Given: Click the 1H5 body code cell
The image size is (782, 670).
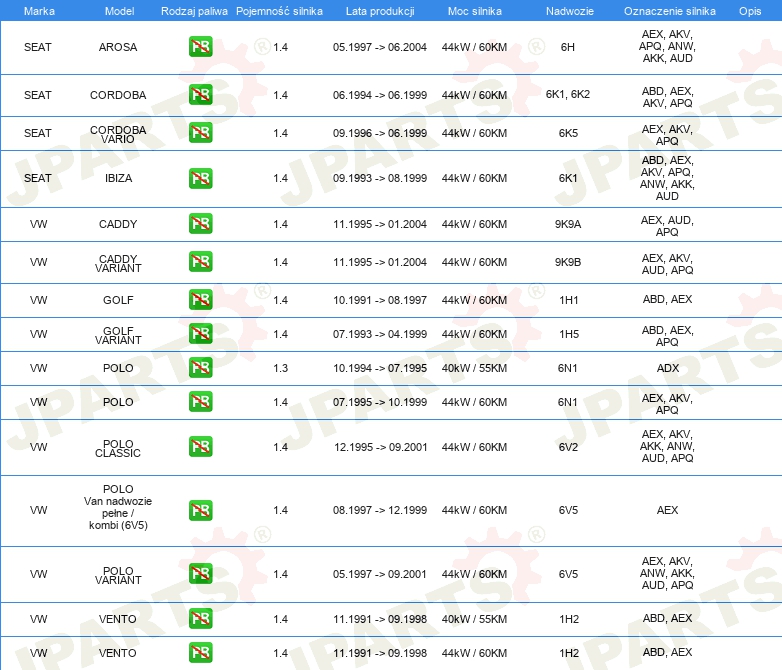Looking at the screenshot, I should point(569,334).
